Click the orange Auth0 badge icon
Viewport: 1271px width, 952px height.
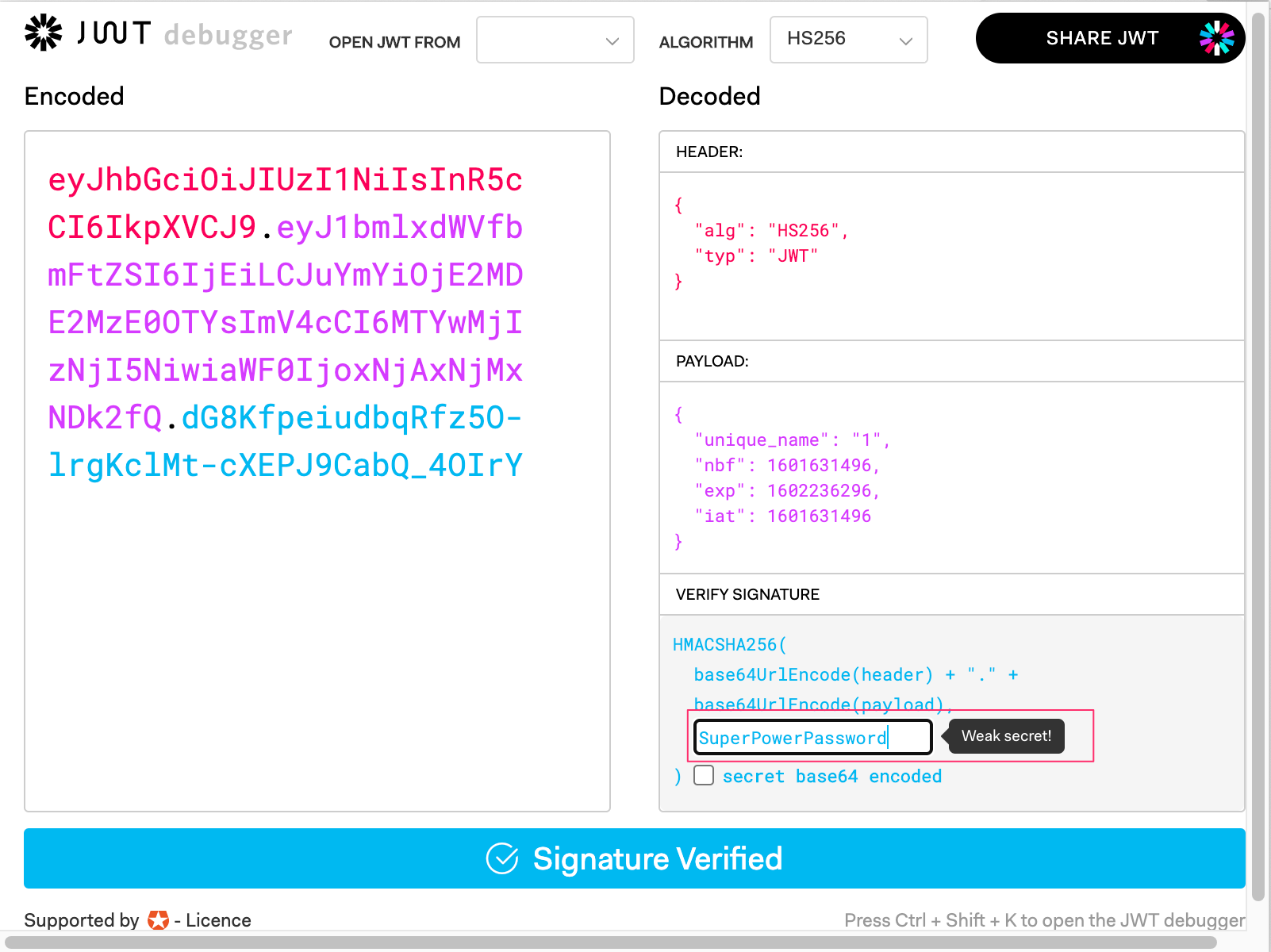[x=158, y=920]
